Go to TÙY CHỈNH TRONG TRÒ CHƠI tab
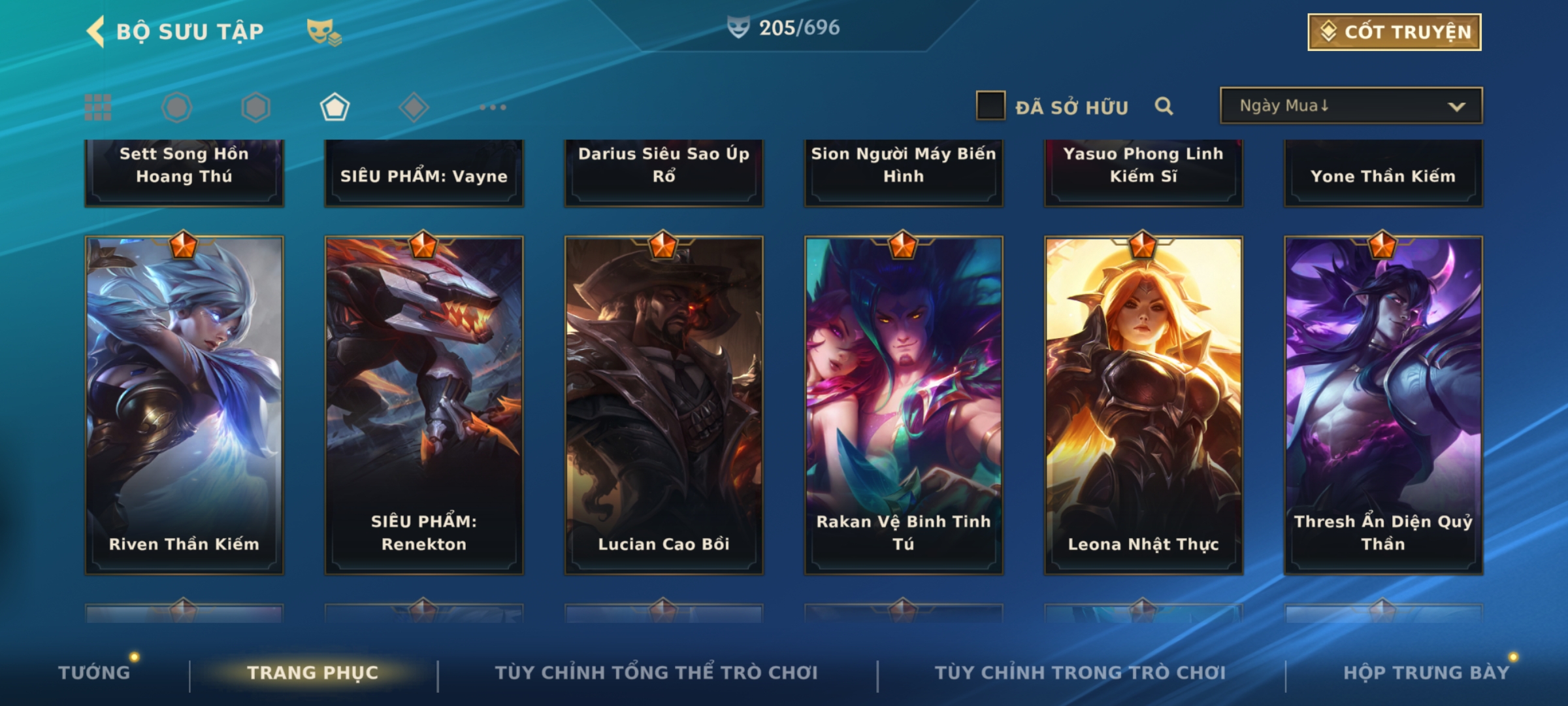This screenshot has height=706, width=1568. [x=1080, y=672]
